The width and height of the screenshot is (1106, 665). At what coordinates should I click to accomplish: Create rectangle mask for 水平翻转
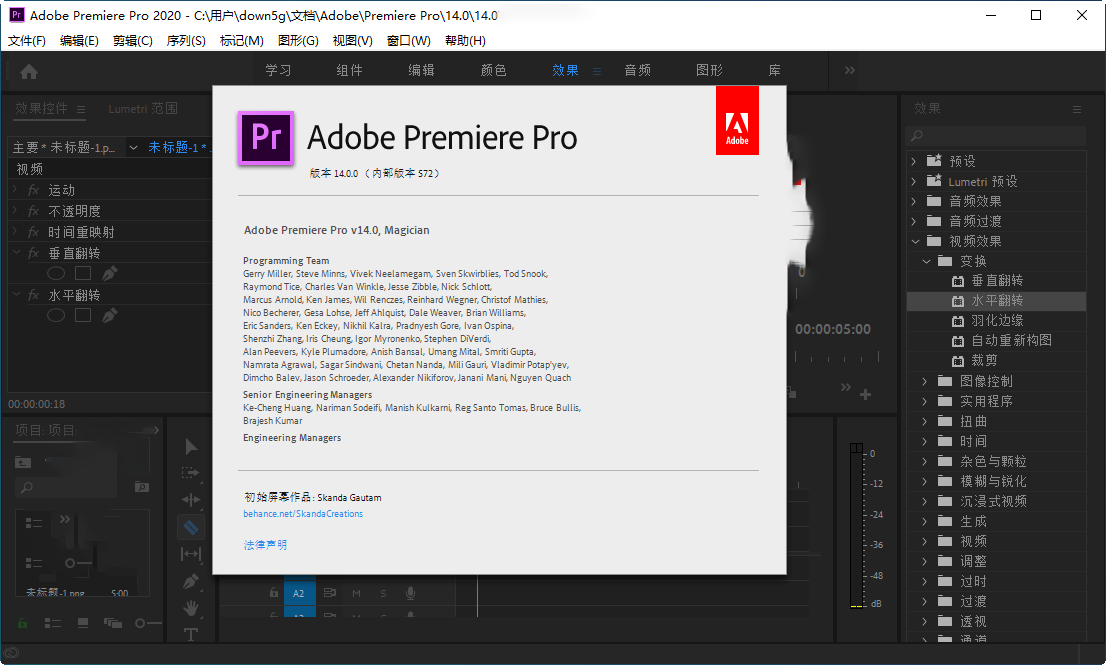click(83, 315)
